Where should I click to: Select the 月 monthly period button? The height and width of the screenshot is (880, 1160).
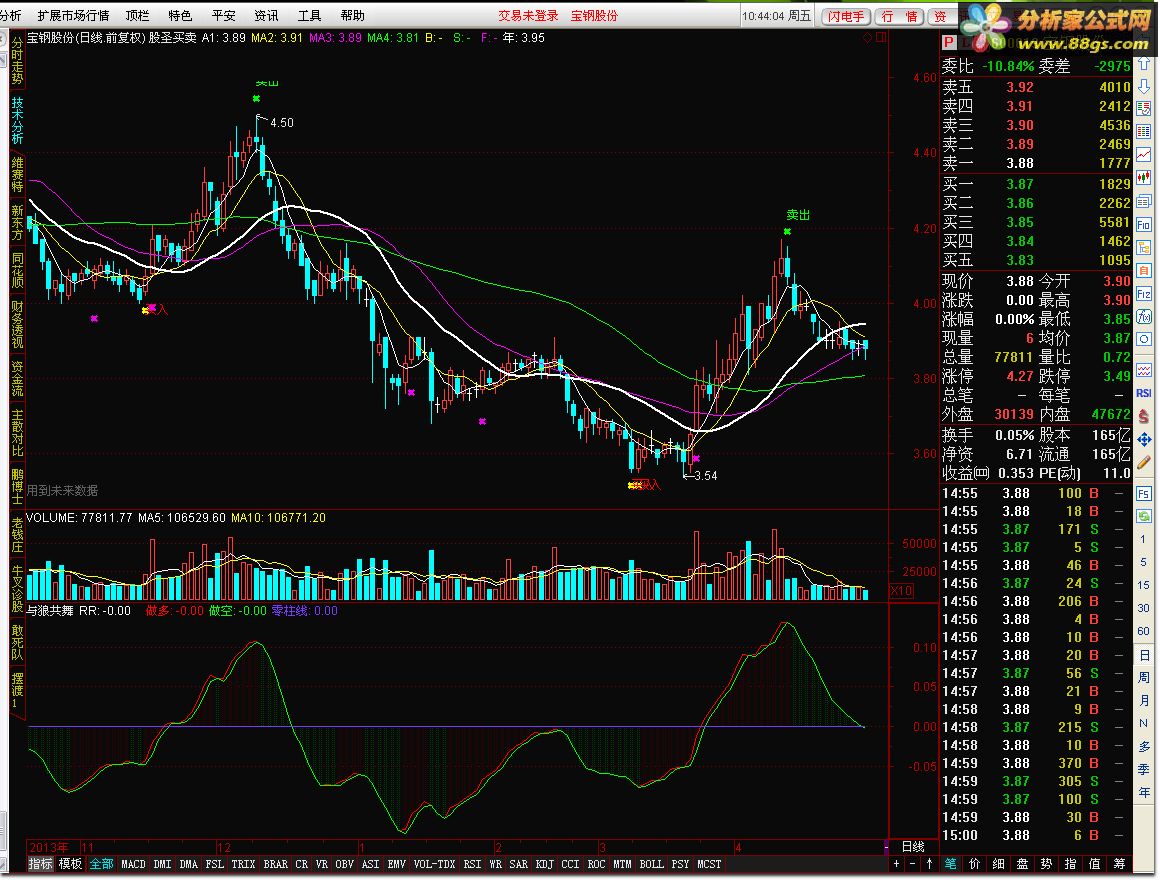pos(1144,700)
